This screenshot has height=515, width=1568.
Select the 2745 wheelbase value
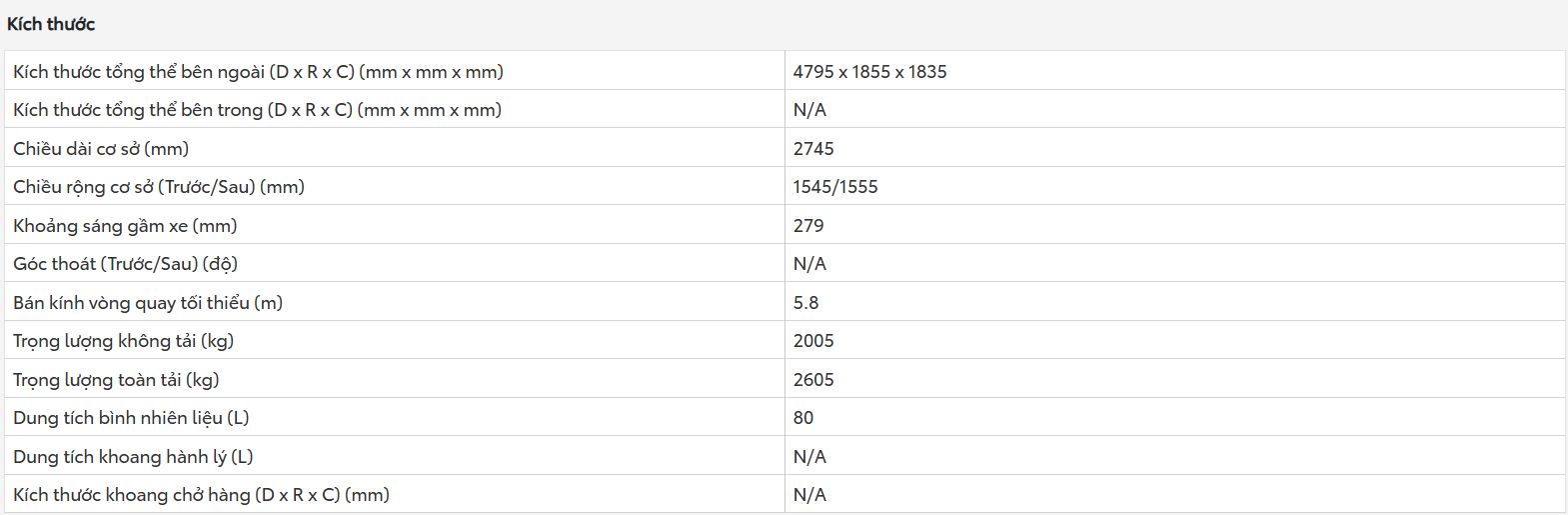coord(813,149)
